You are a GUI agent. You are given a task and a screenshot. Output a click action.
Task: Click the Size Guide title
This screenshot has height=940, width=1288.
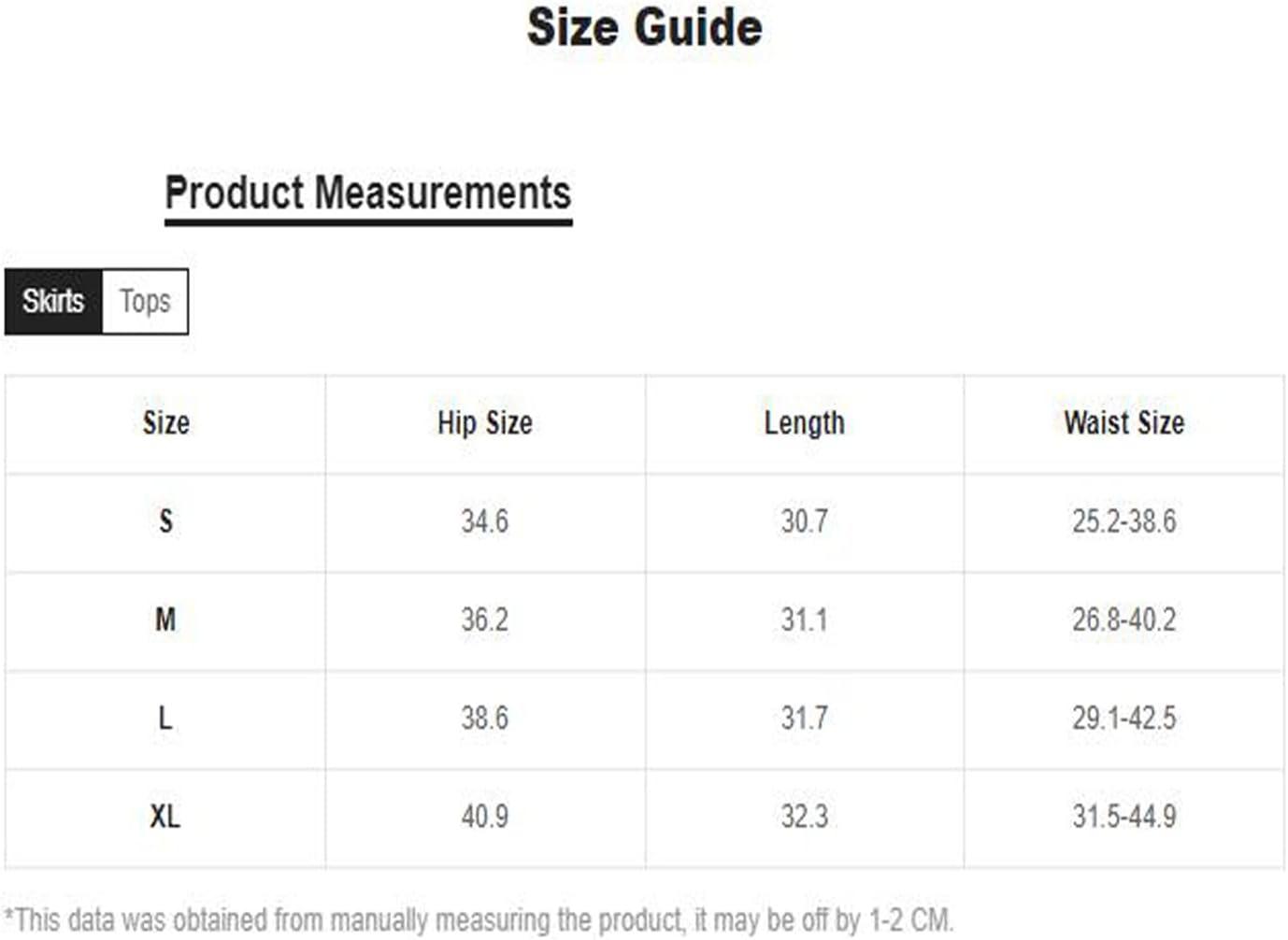[645, 27]
